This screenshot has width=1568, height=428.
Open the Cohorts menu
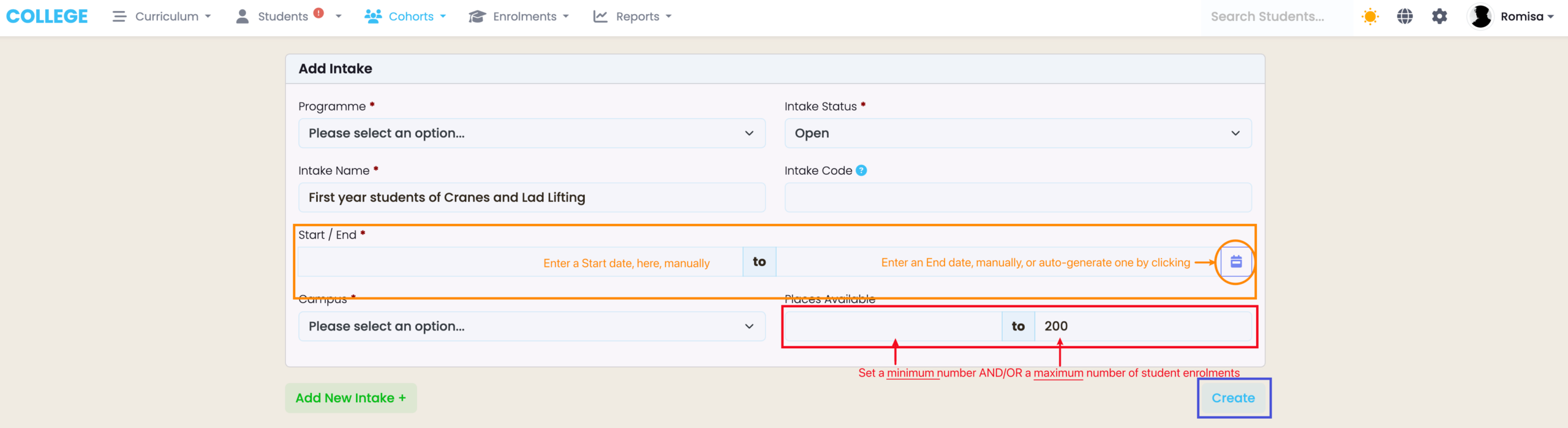[x=405, y=17]
